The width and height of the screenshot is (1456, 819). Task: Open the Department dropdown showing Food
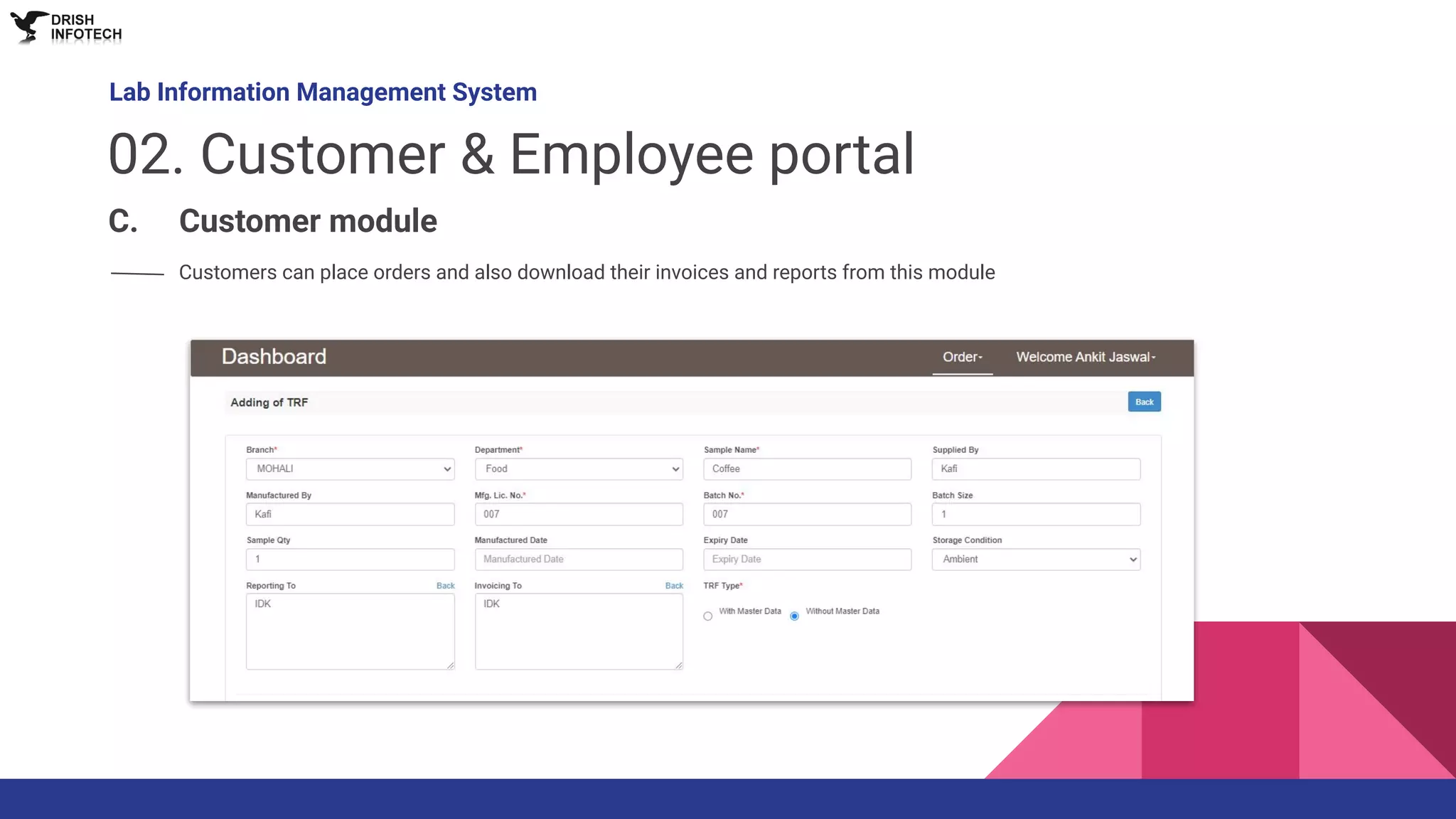point(579,469)
